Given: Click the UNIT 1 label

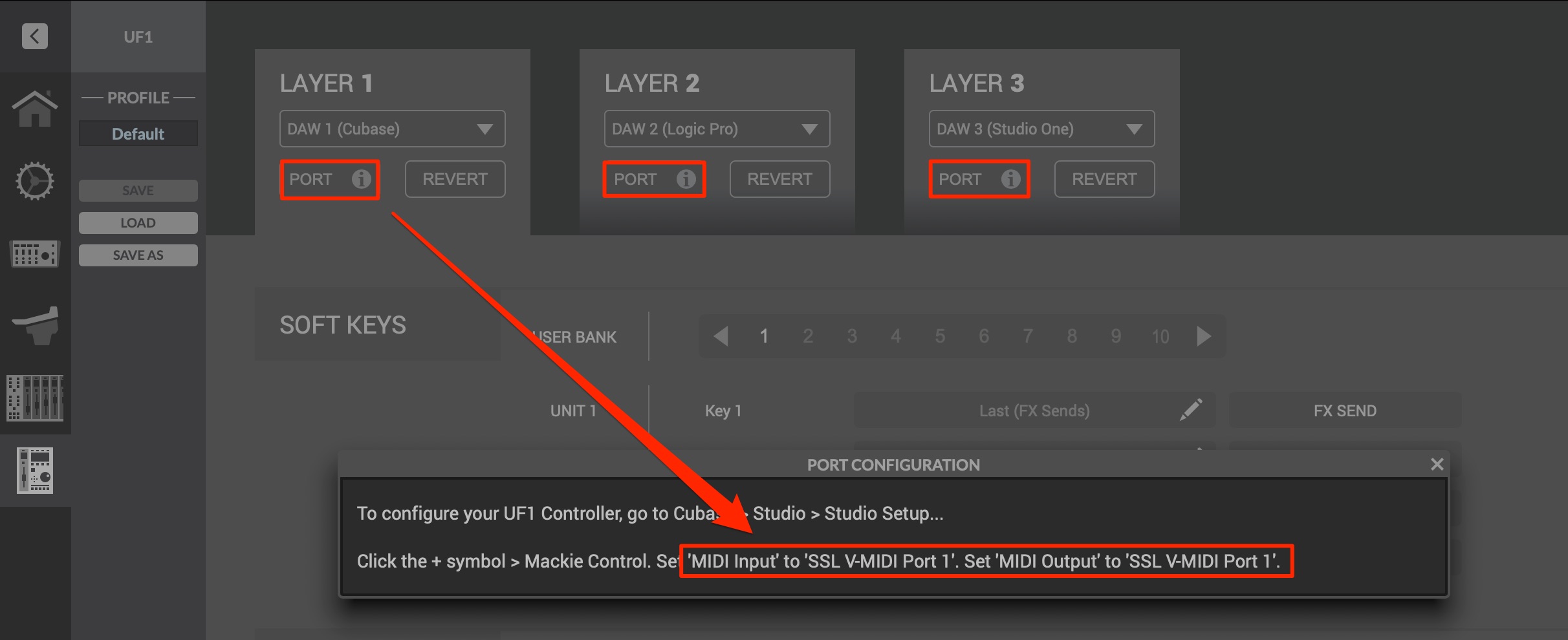Looking at the screenshot, I should (573, 411).
